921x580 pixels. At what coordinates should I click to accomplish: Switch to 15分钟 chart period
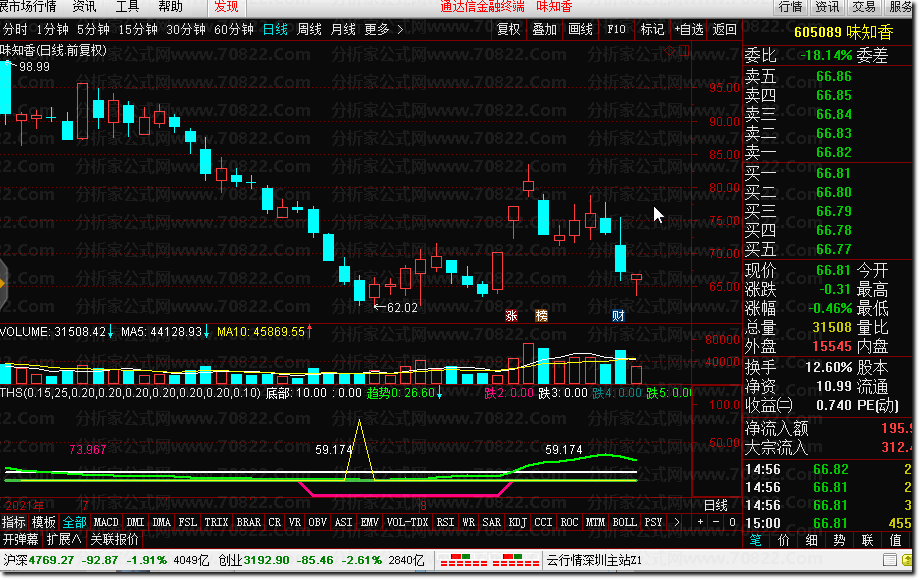point(138,29)
